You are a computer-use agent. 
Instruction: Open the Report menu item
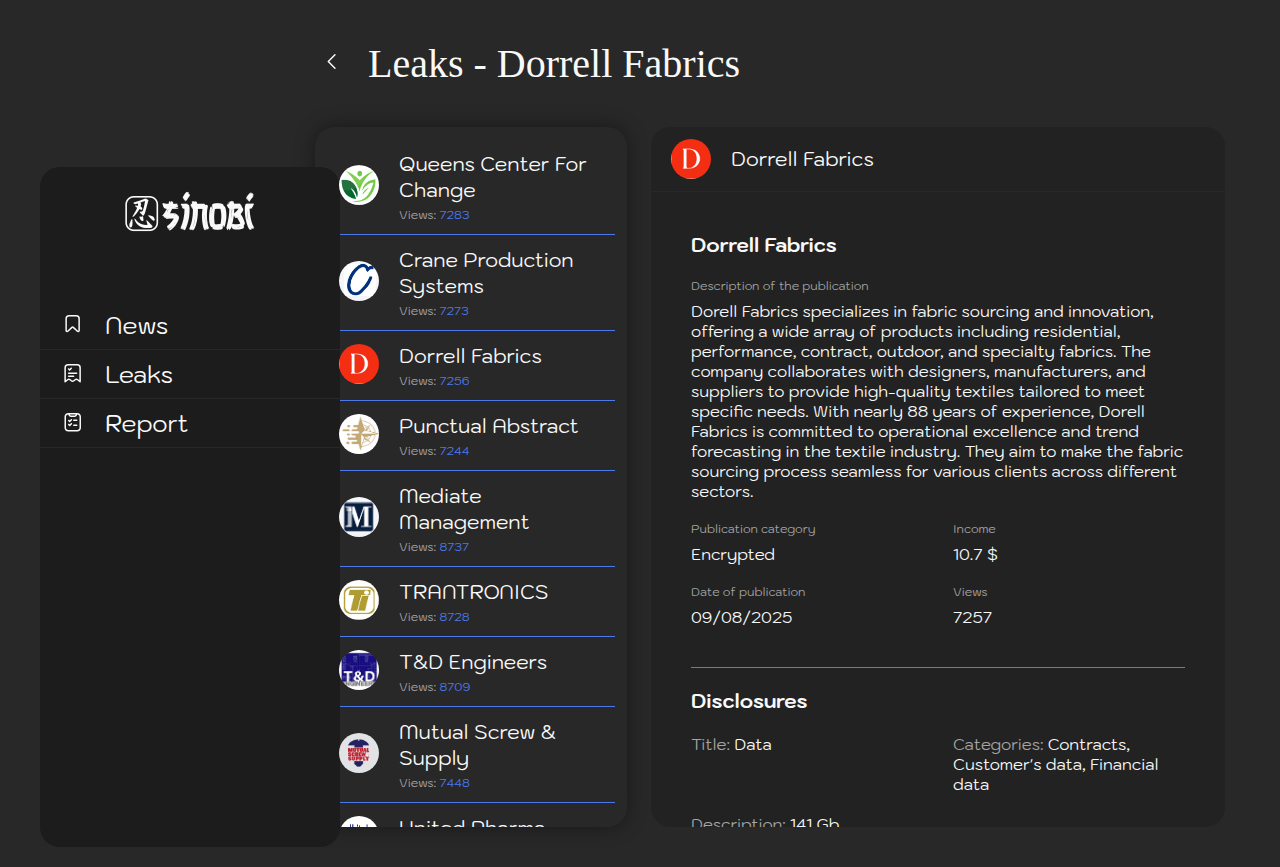[x=146, y=424]
